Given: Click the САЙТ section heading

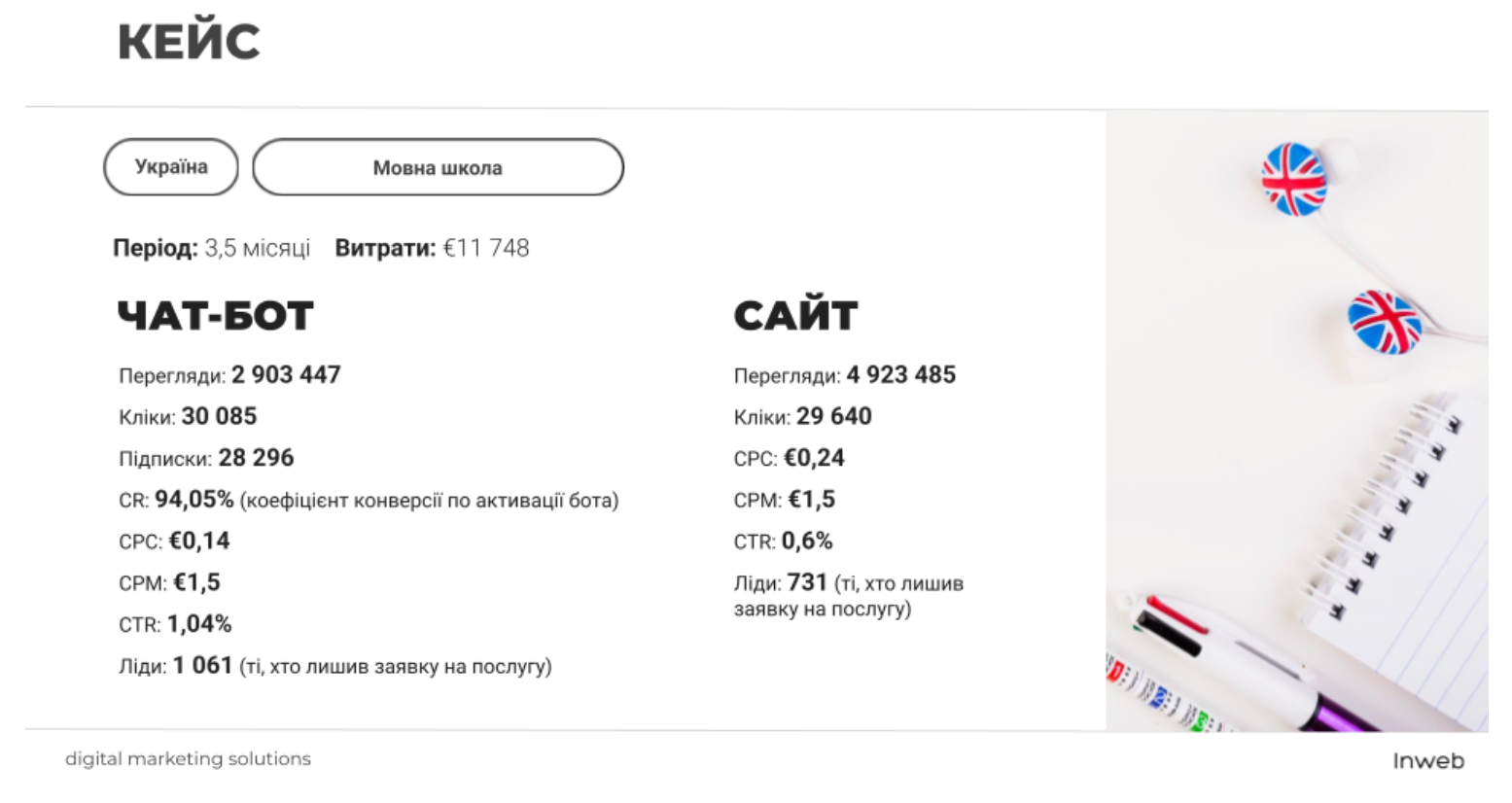Looking at the screenshot, I should pos(795,316).
